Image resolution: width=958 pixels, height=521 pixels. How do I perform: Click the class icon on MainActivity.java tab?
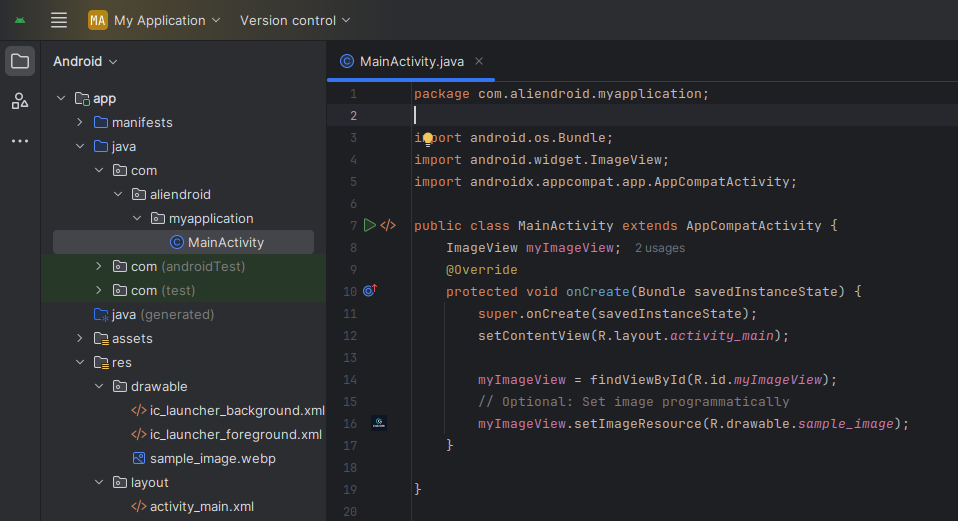click(x=347, y=61)
